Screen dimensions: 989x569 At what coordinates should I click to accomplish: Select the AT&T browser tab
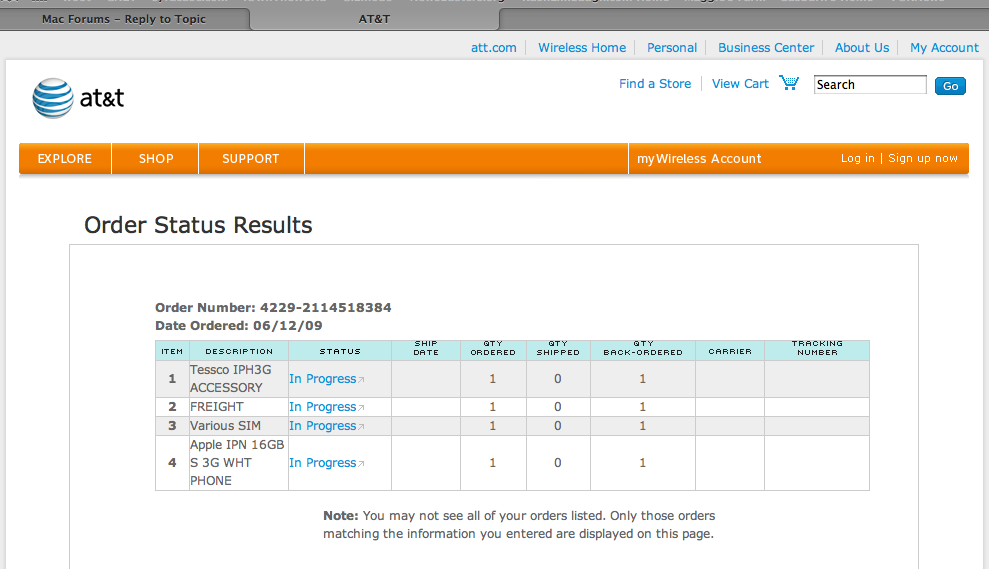(x=374, y=19)
